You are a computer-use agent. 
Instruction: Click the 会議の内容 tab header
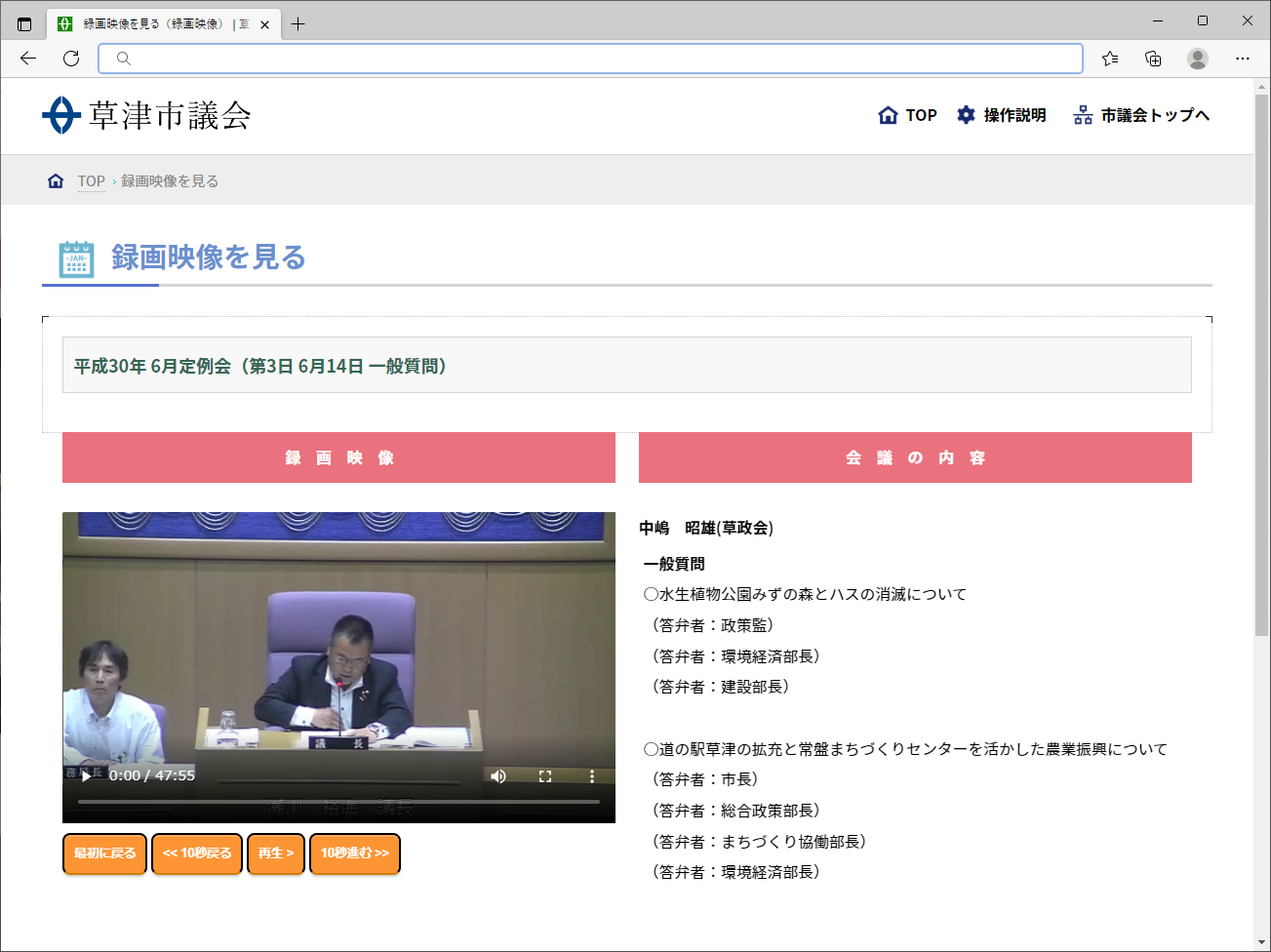915,457
